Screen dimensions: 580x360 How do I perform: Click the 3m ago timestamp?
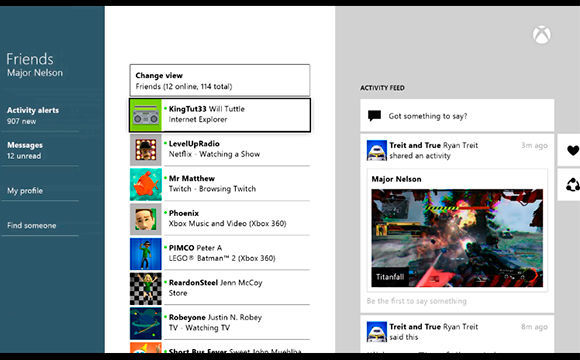(535, 145)
